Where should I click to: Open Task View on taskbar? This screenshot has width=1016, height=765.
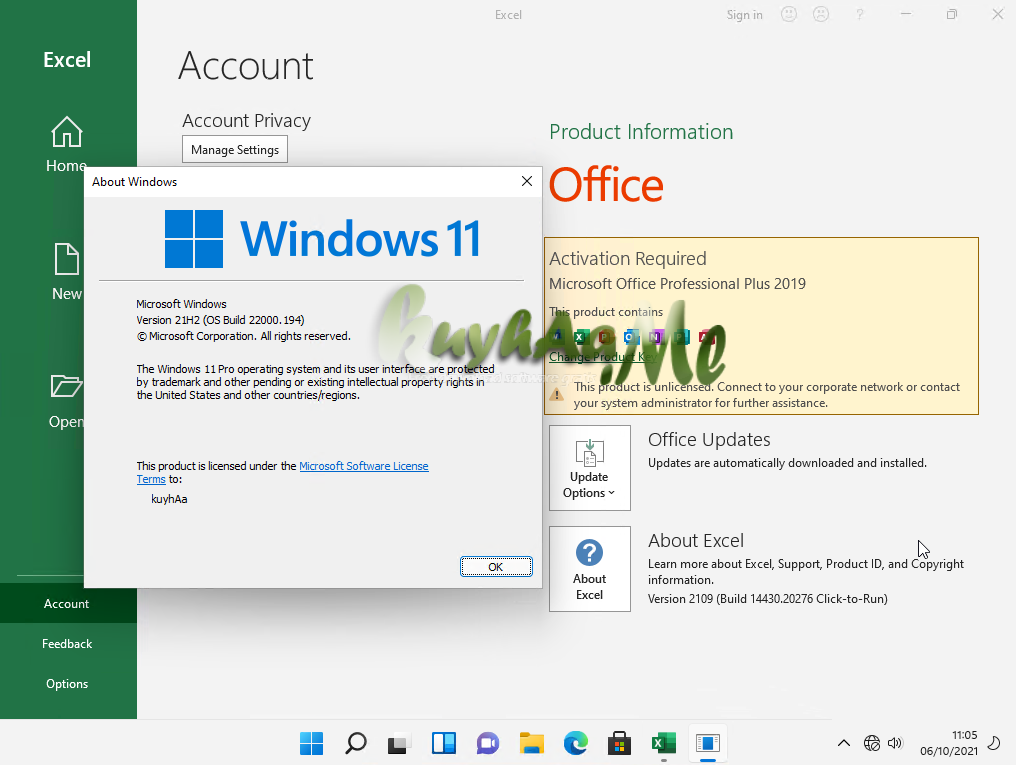(400, 743)
